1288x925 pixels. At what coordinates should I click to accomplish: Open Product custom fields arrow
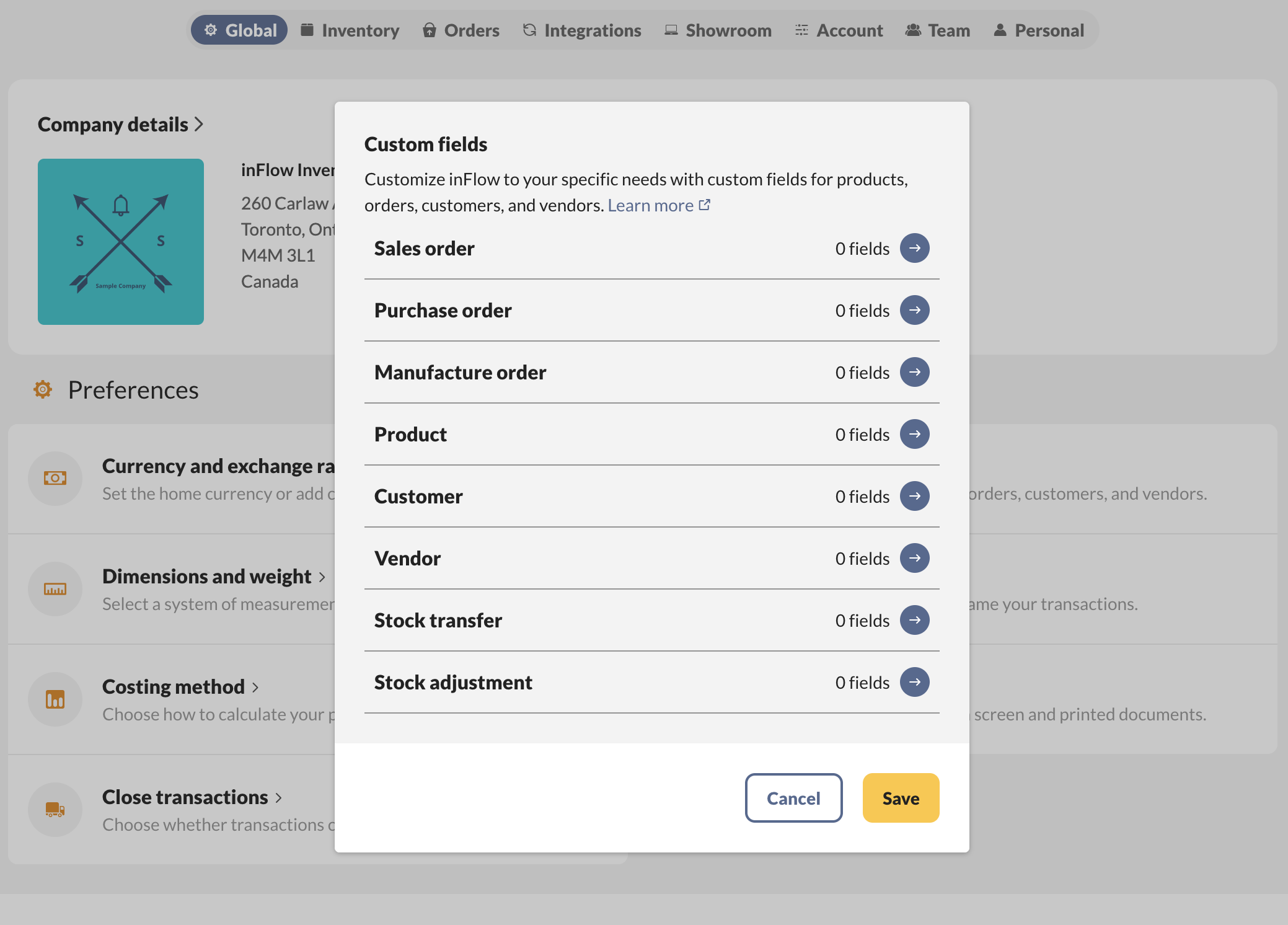914,434
